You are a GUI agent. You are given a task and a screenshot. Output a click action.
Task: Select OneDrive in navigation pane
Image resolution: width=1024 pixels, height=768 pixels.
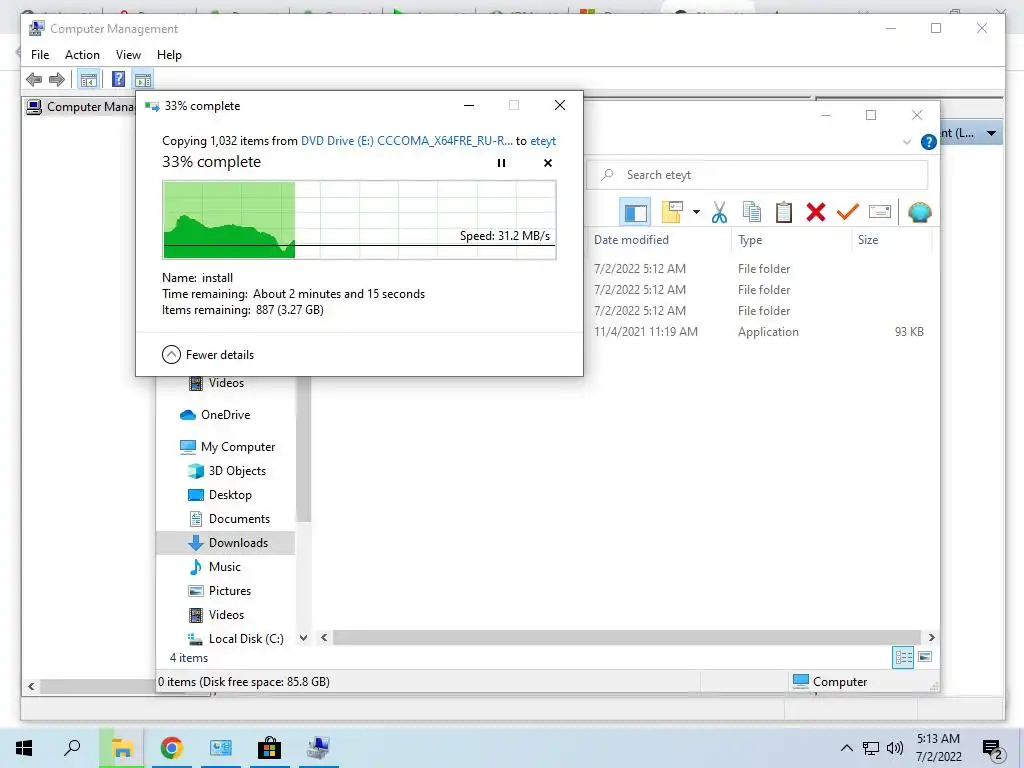click(225, 415)
